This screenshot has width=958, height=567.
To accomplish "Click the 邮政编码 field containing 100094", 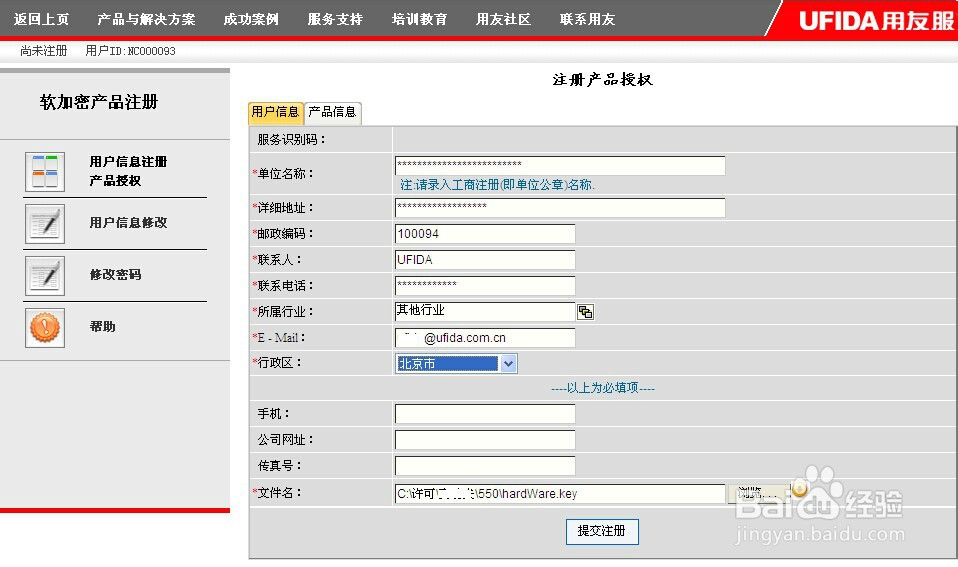I will tap(485, 234).
